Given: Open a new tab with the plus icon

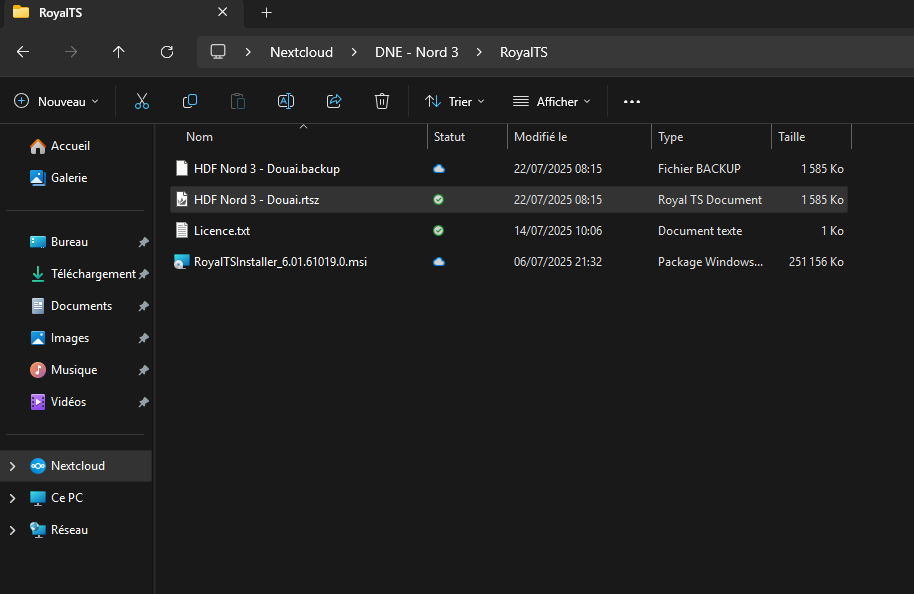Looking at the screenshot, I should (266, 12).
